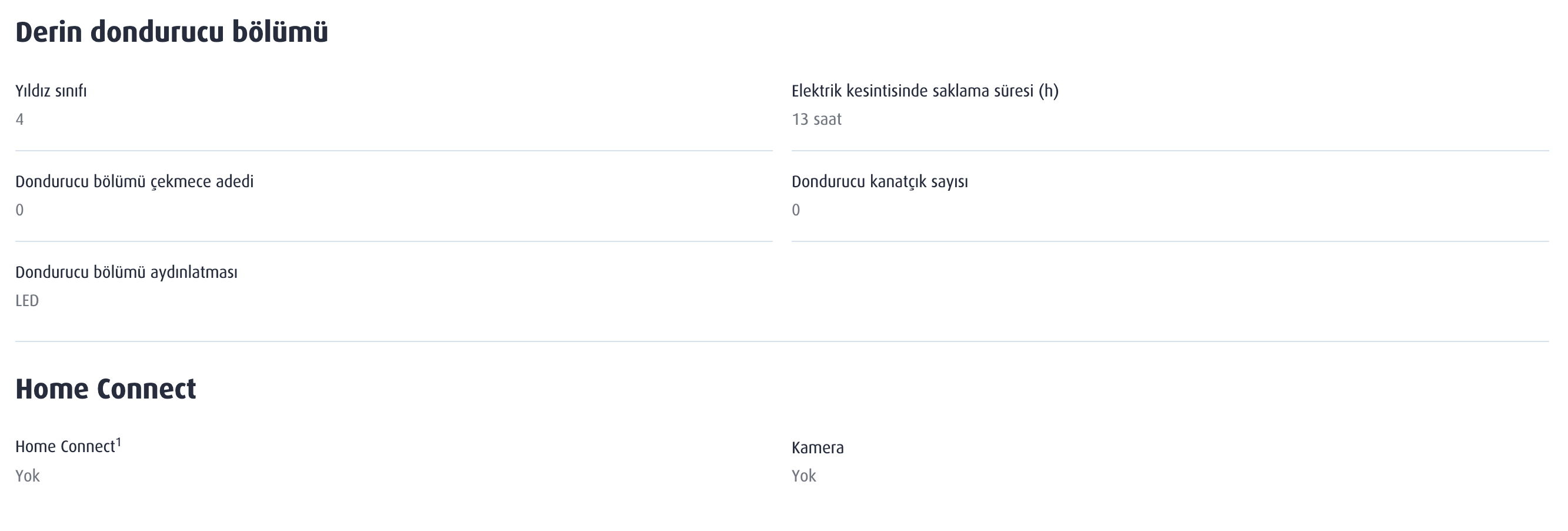
Task: Click 'Yok' value under Home Connect
Action: coord(28,476)
